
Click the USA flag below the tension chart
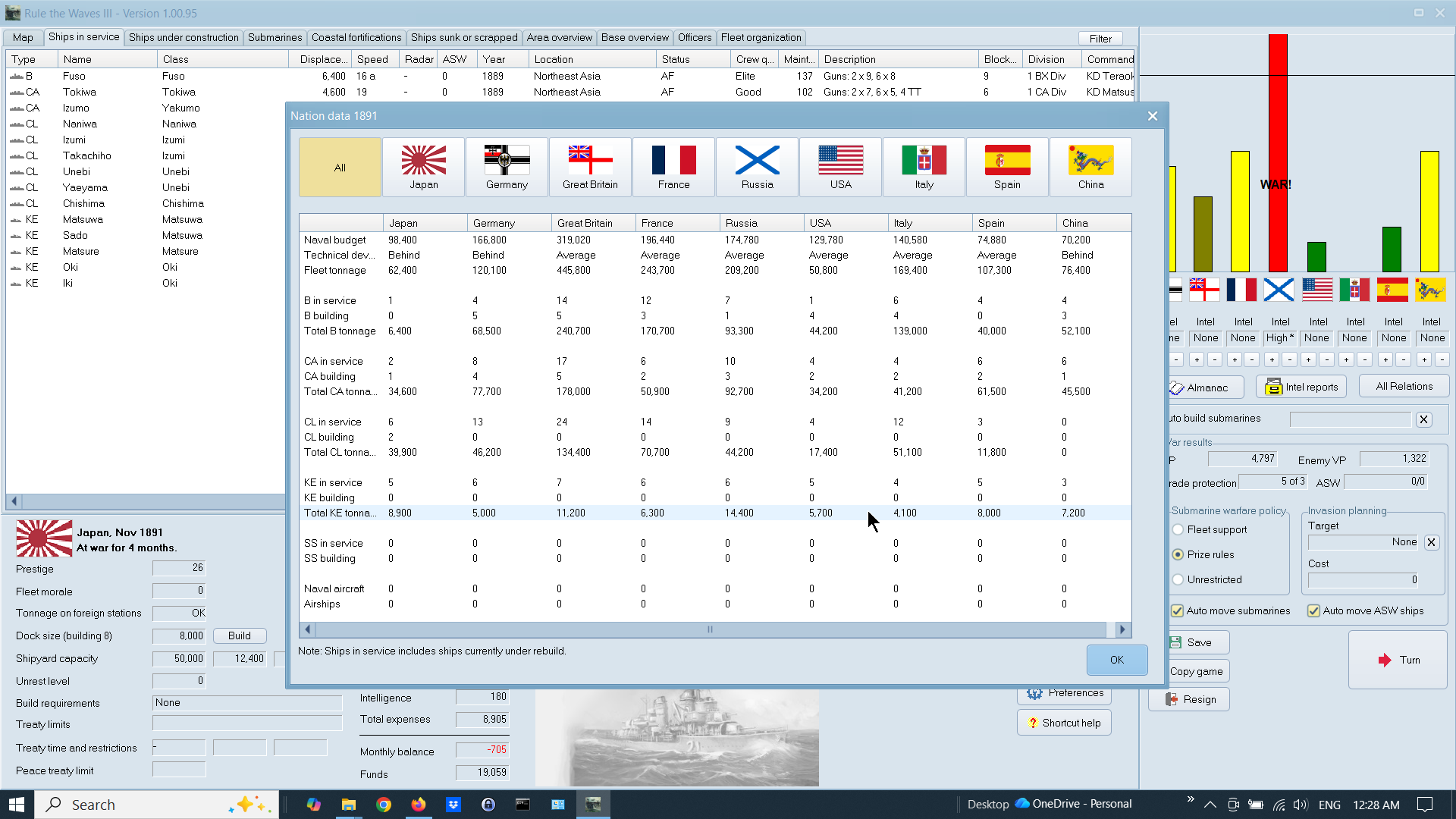coord(1317,290)
